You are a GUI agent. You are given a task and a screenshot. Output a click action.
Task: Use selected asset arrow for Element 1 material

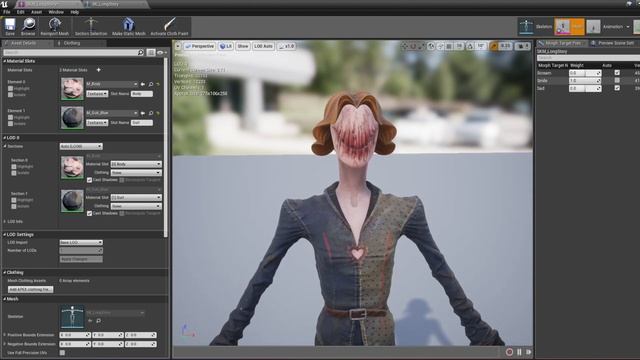click(143, 113)
